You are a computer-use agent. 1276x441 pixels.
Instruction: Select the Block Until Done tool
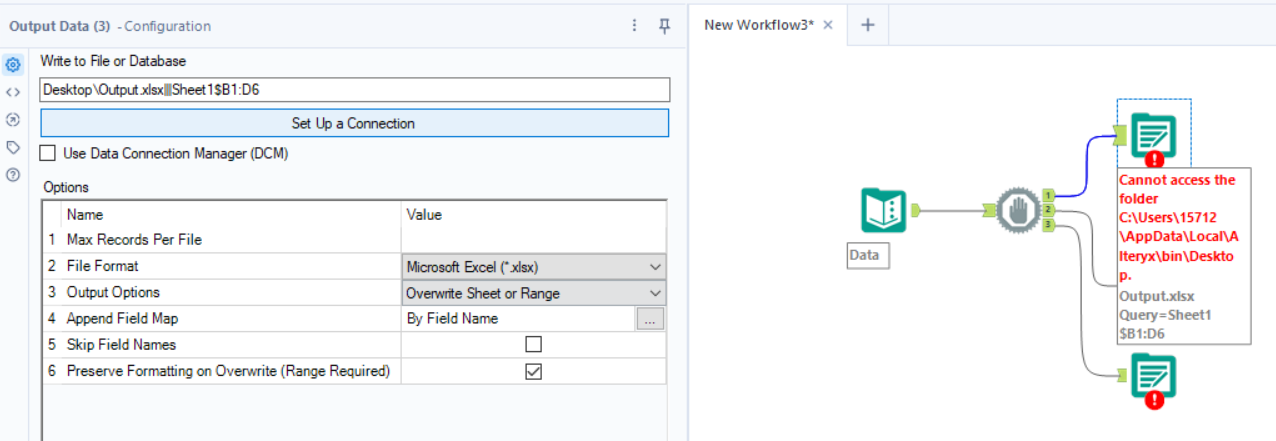click(1016, 211)
